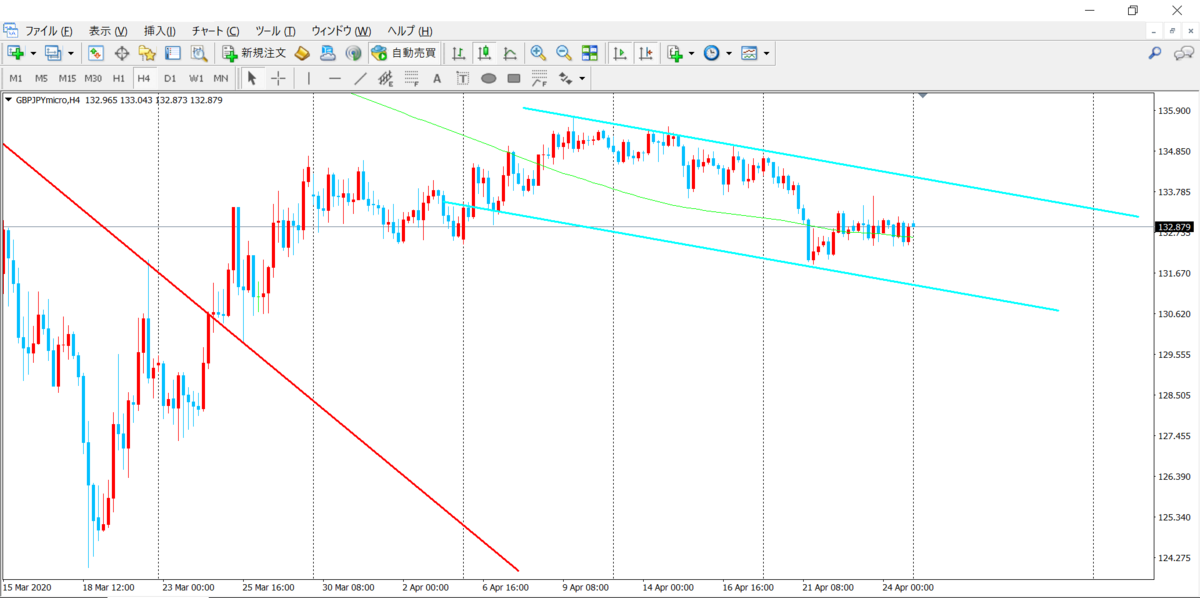Click the 新規注文 new order button
Screen dimensions: 1200x598
tap(255, 53)
